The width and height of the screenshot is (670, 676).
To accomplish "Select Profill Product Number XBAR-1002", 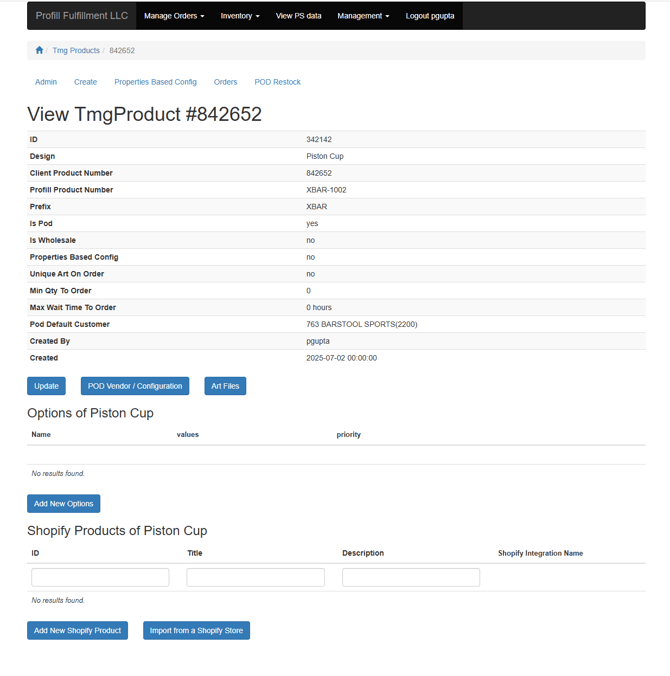I will (x=326, y=190).
